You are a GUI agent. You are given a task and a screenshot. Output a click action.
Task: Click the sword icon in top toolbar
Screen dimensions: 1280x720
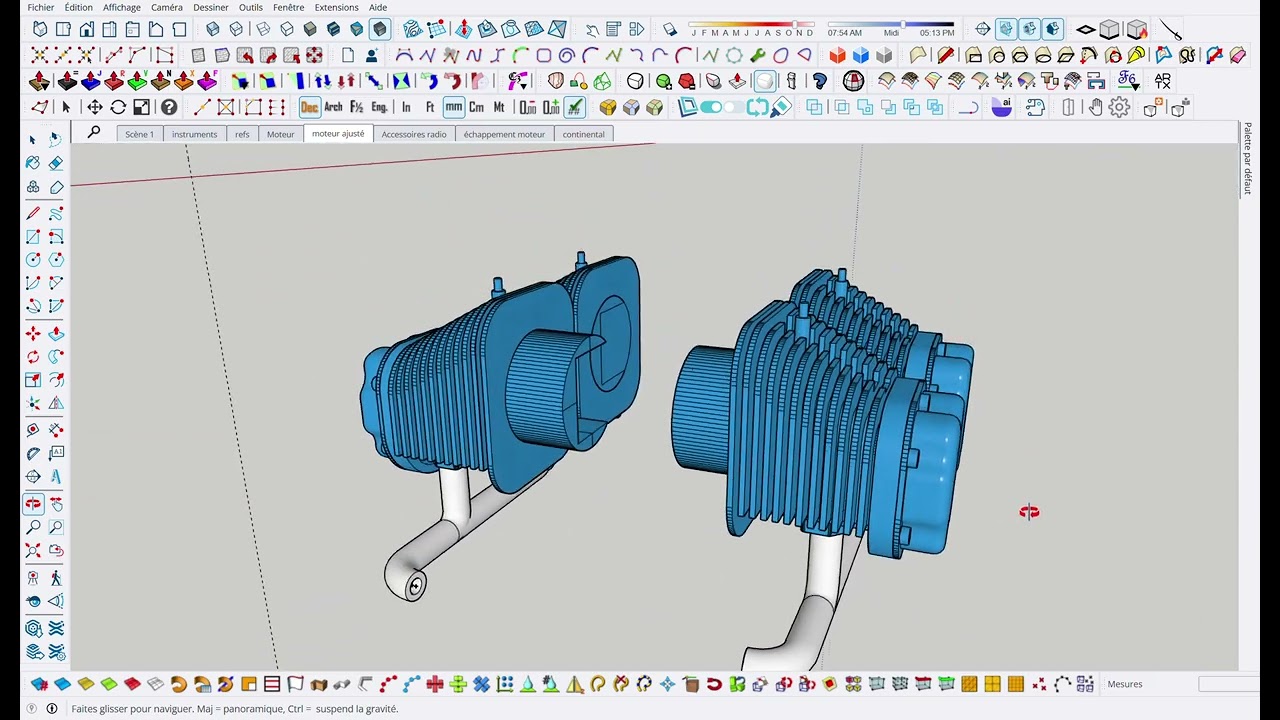click(1171, 30)
